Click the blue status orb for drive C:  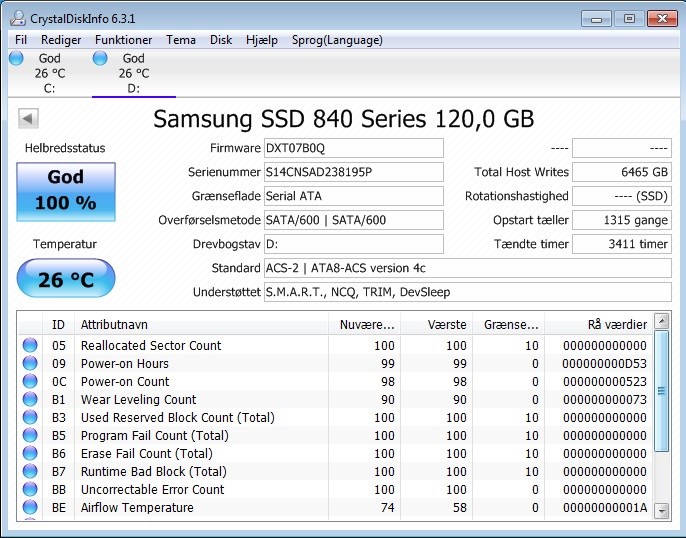(16, 58)
